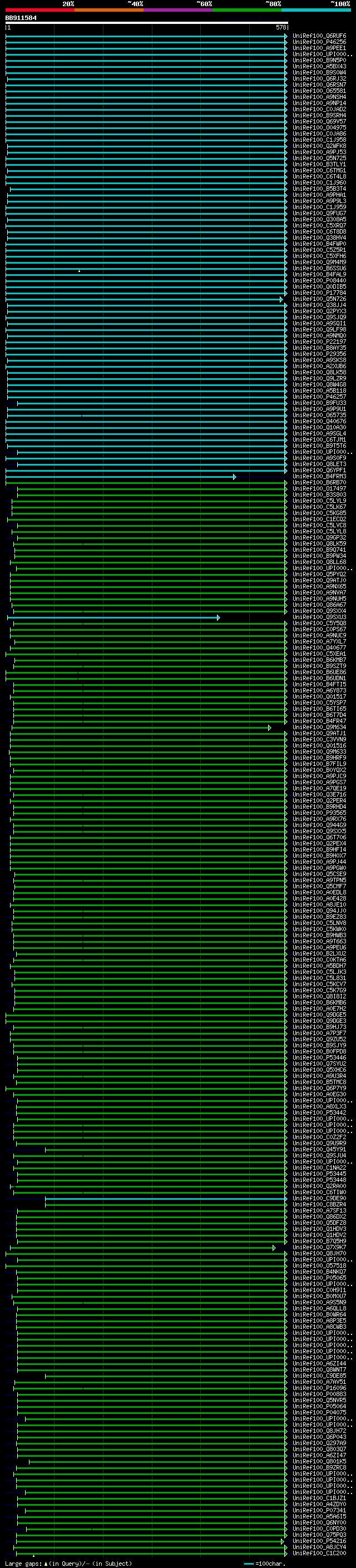
Task: Click the green ~80% identity color bar
Action: 247,10
